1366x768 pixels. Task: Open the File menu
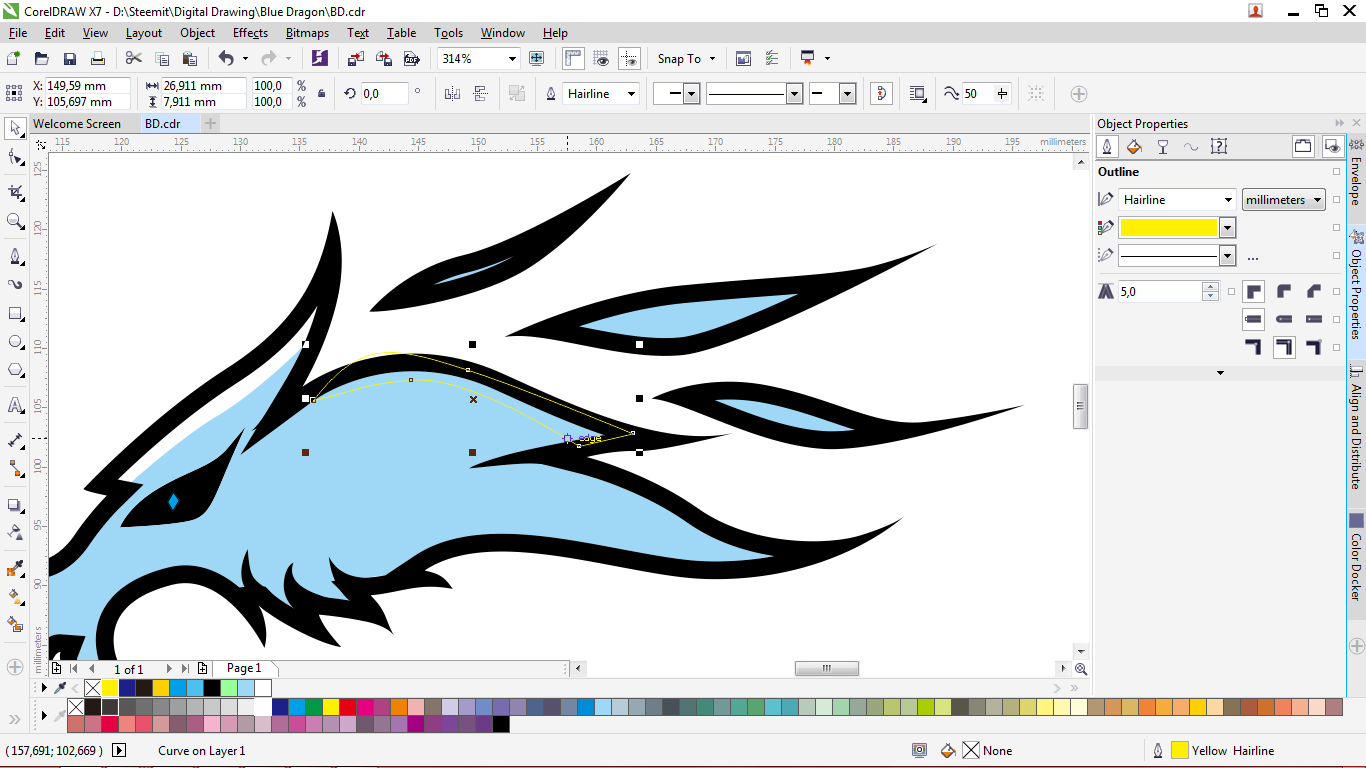coord(18,33)
